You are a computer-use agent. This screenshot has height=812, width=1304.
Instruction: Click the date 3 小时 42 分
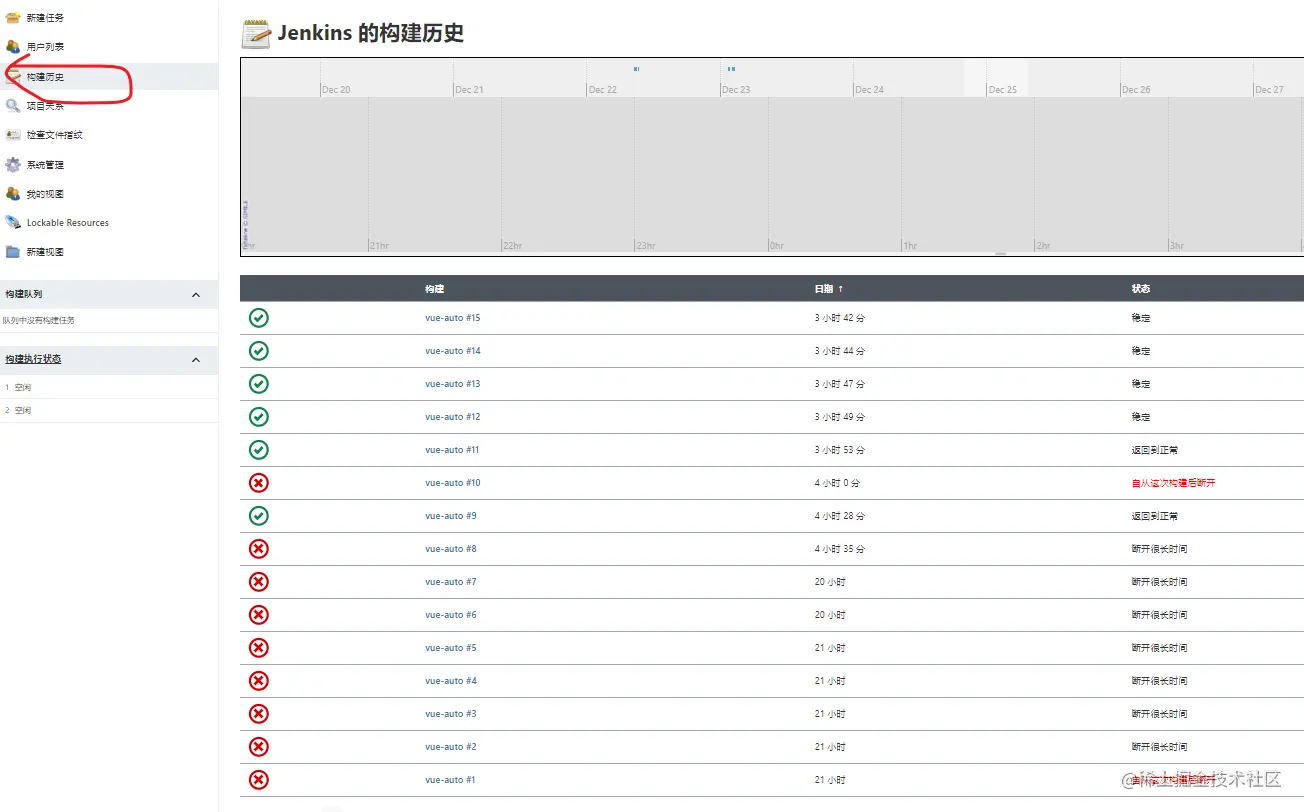tap(840, 318)
